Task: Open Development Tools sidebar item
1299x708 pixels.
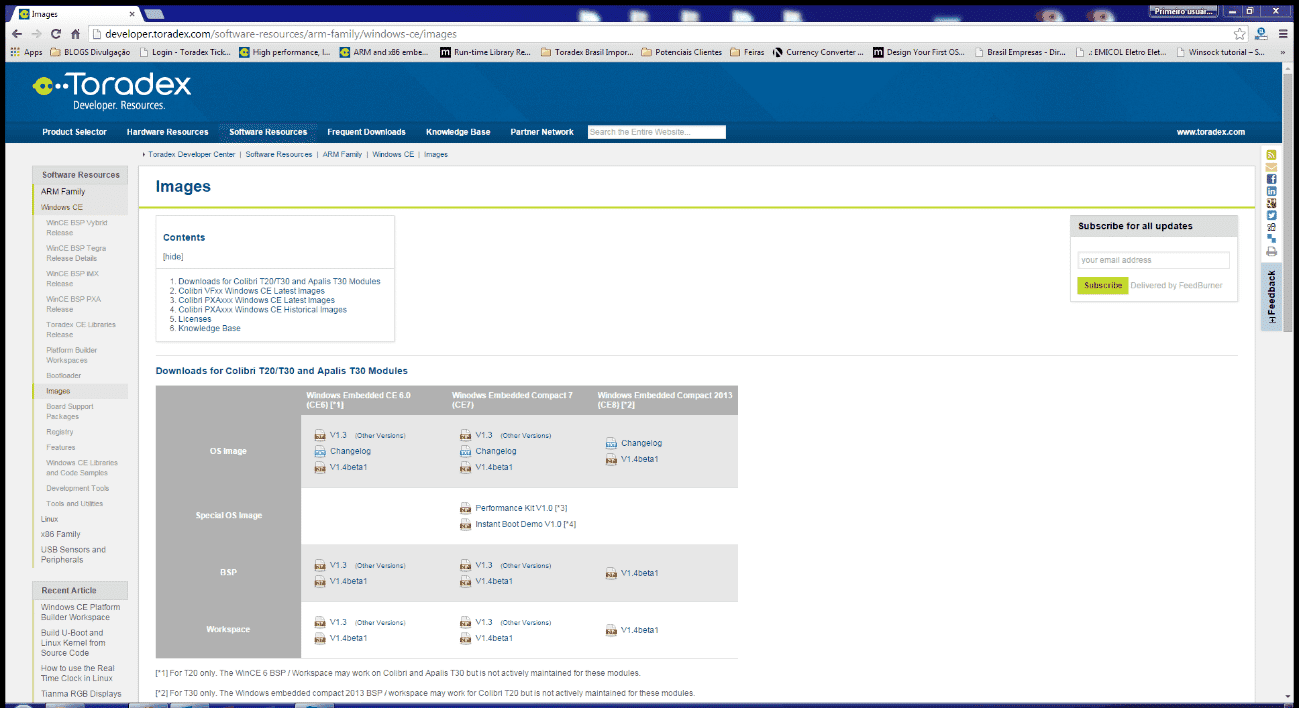Action: pos(78,488)
